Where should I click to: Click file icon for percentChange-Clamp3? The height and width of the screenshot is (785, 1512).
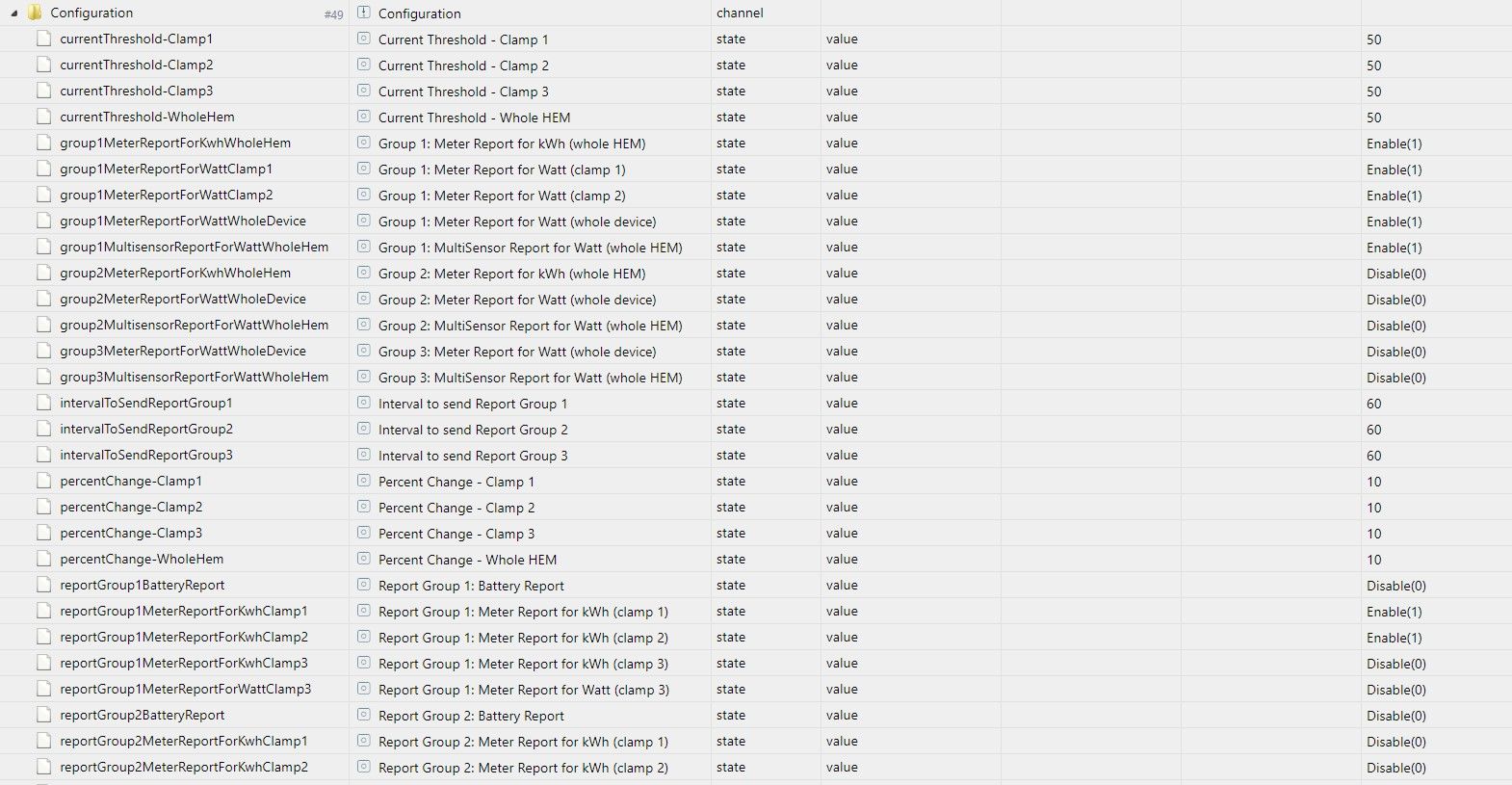tap(43, 533)
